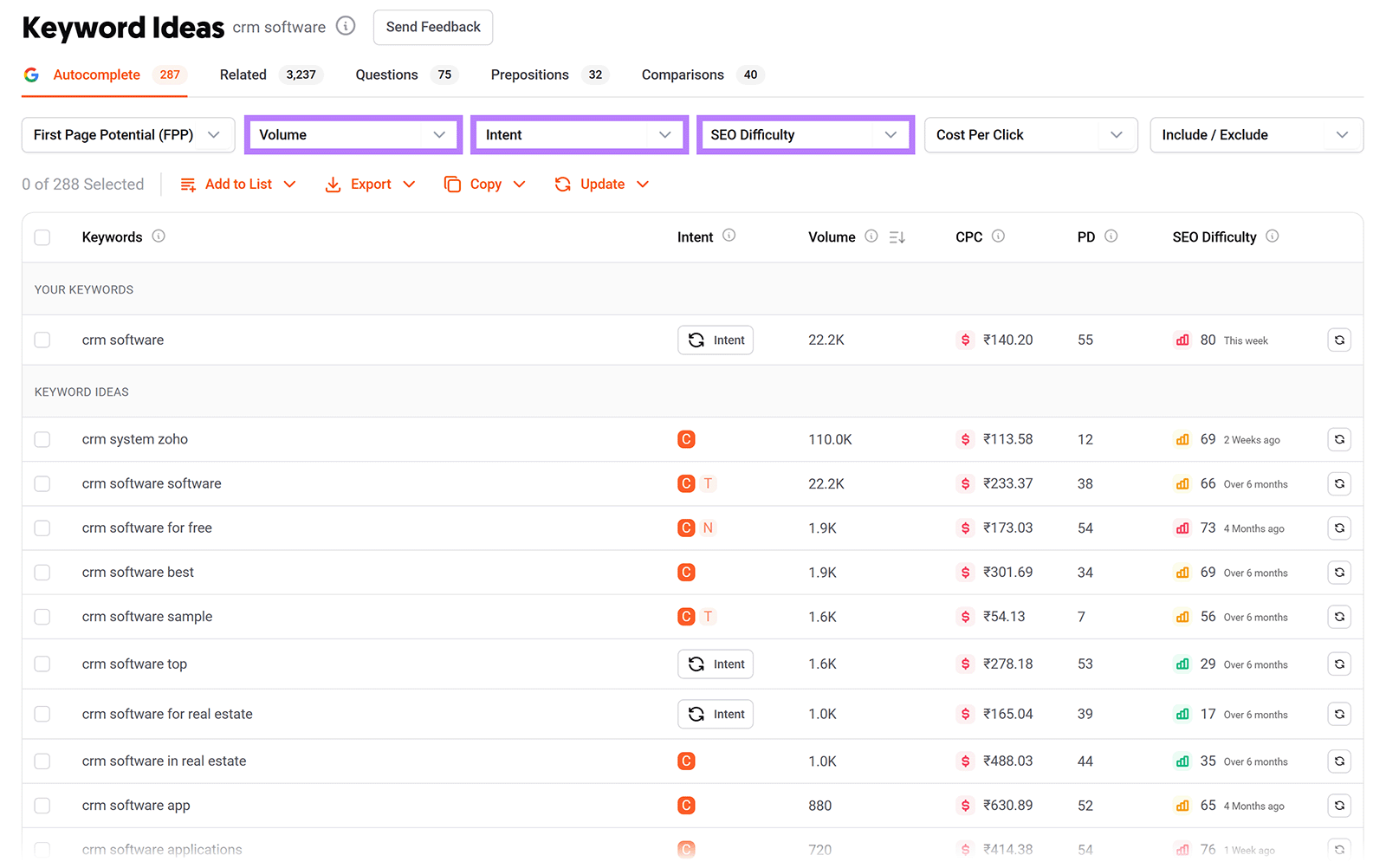This screenshot has width=1386, height=868.
Task: Switch to the Questions tab
Action: pos(386,74)
